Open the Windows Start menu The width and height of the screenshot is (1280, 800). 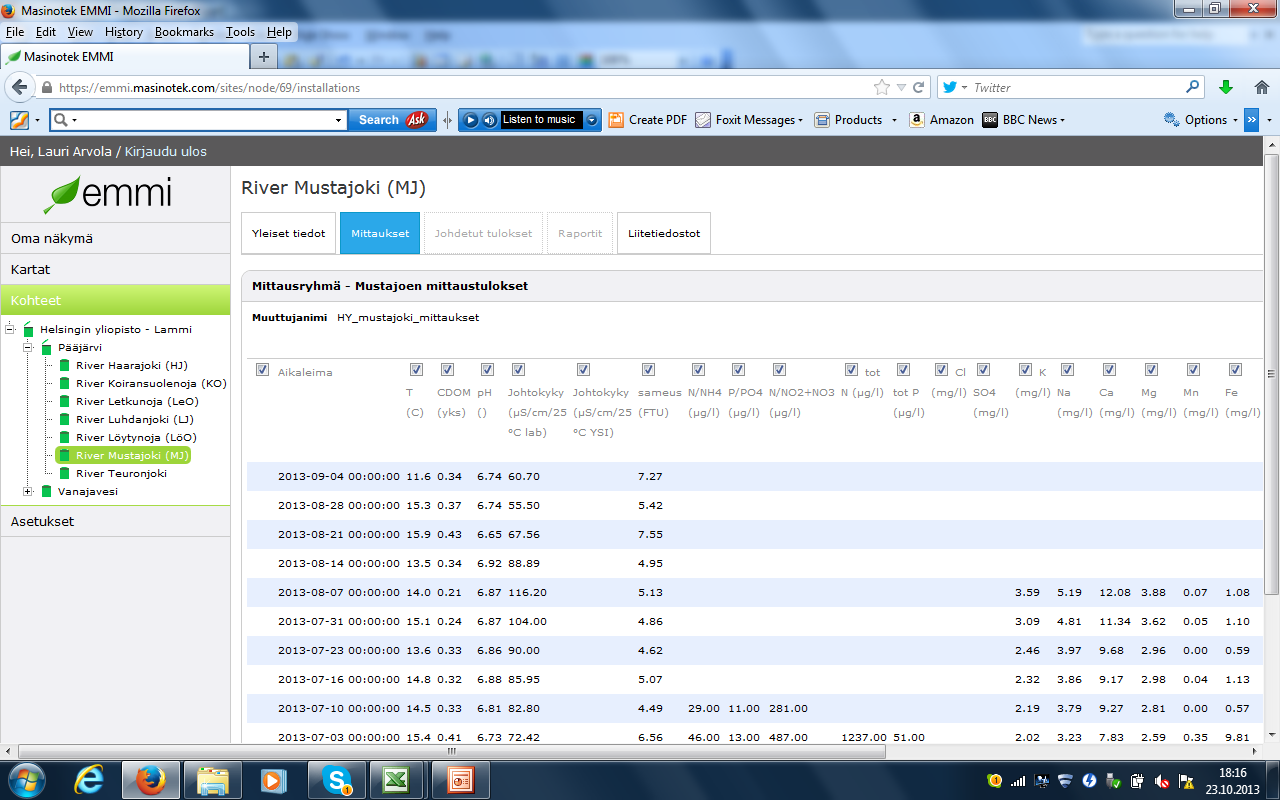point(26,780)
